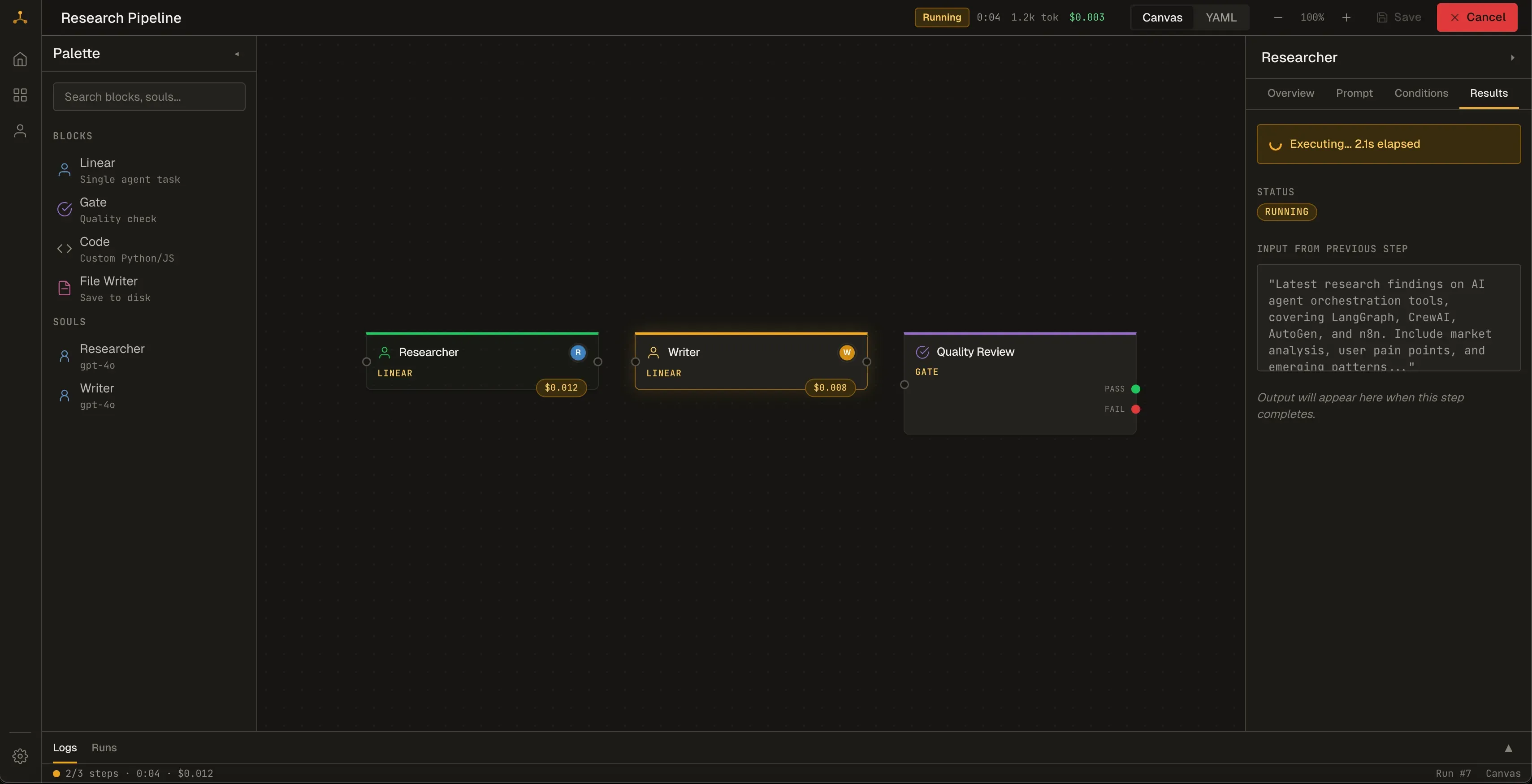This screenshot has width=1532, height=784.
Task: Open the Runs tab
Action: coord(103,748)
